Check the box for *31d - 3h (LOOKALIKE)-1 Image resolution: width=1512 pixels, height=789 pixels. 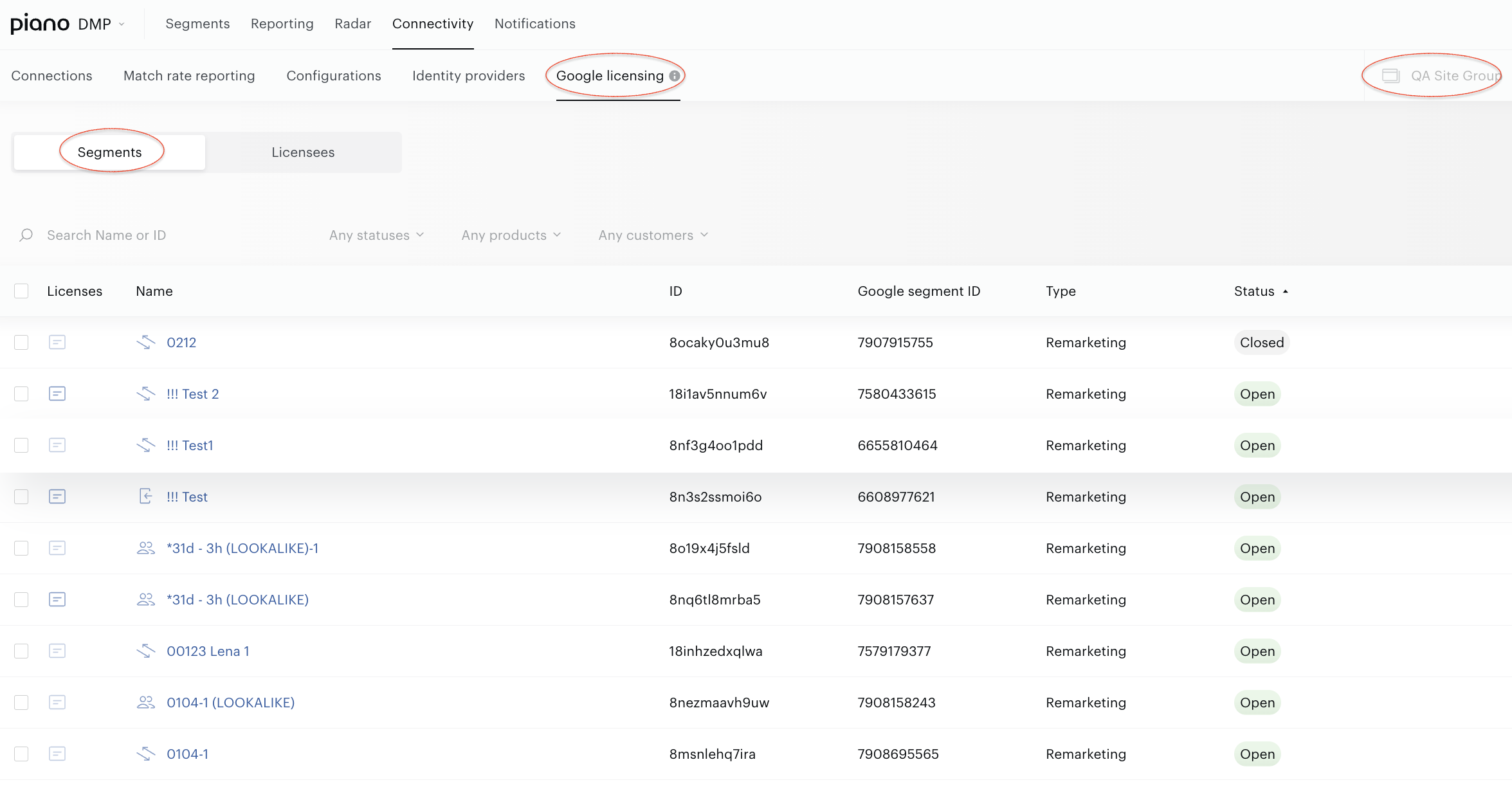21,549
